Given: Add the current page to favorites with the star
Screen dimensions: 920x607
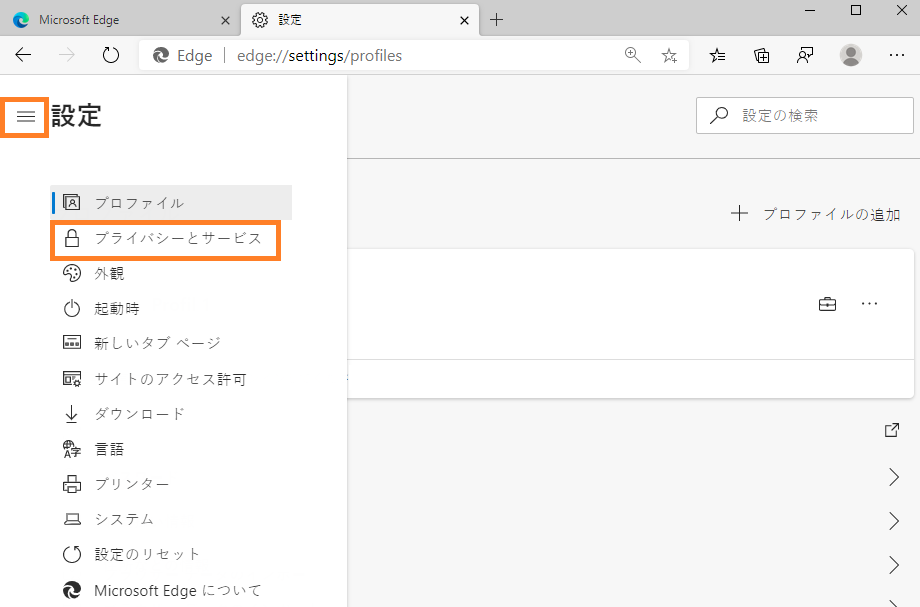Looking at the screenshot, I should tap(669, 56).
